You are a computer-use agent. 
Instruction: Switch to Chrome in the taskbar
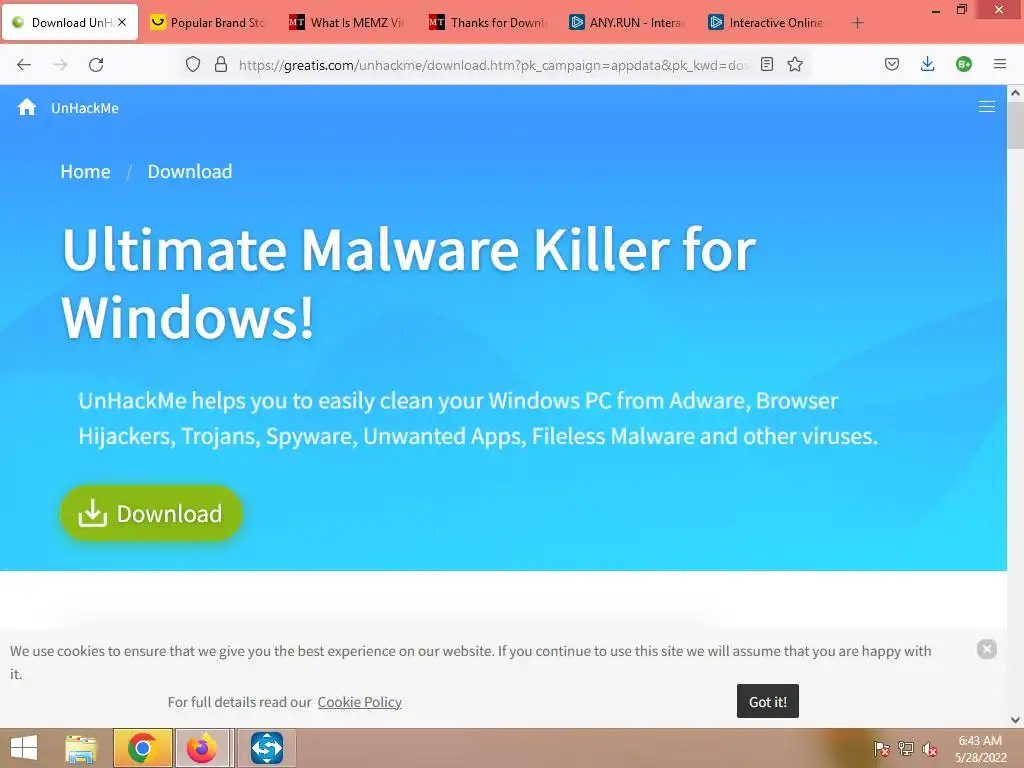142,748
